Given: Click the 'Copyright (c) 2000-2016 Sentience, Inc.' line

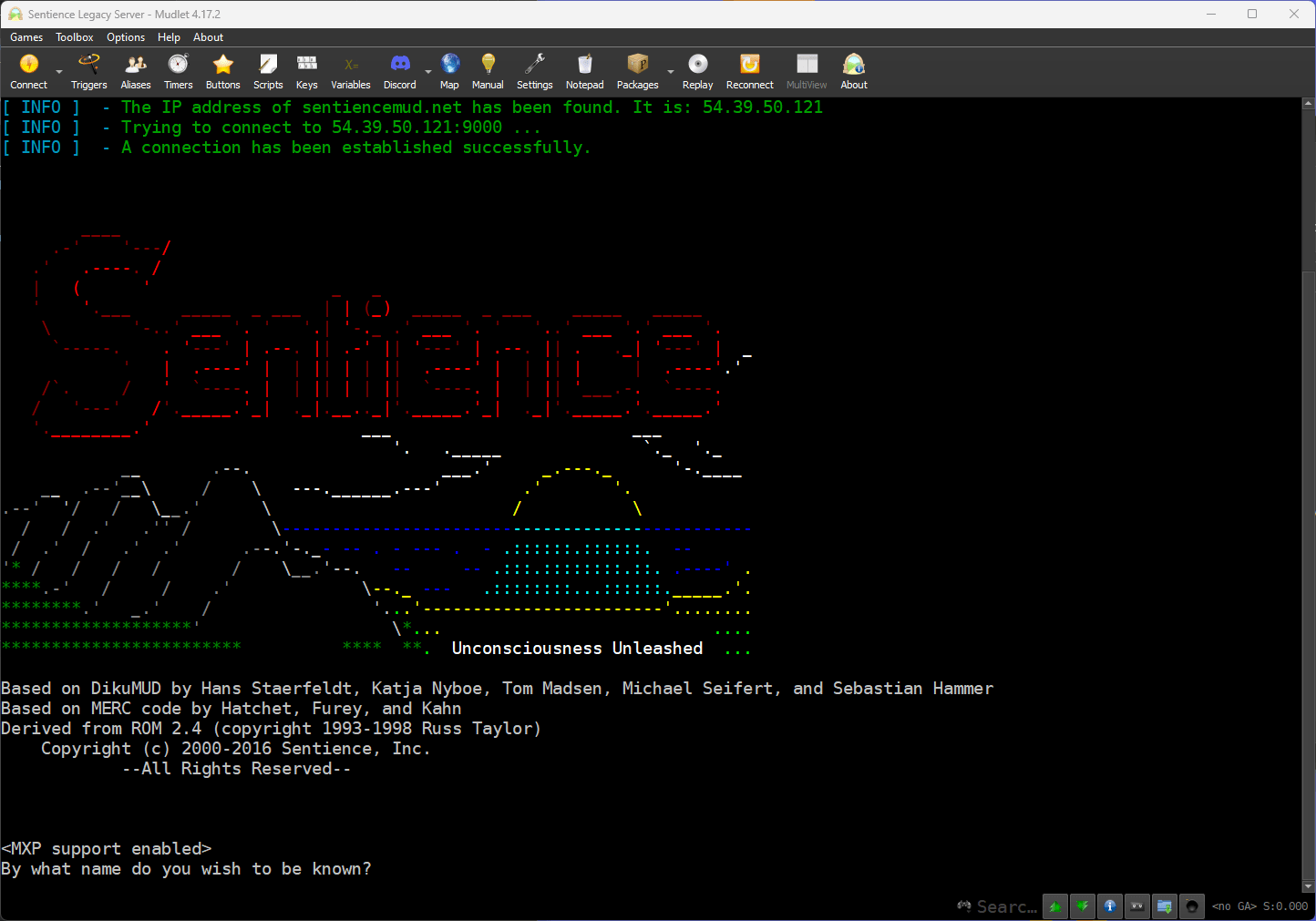Looking at the screenshot, I should point(236,749).
